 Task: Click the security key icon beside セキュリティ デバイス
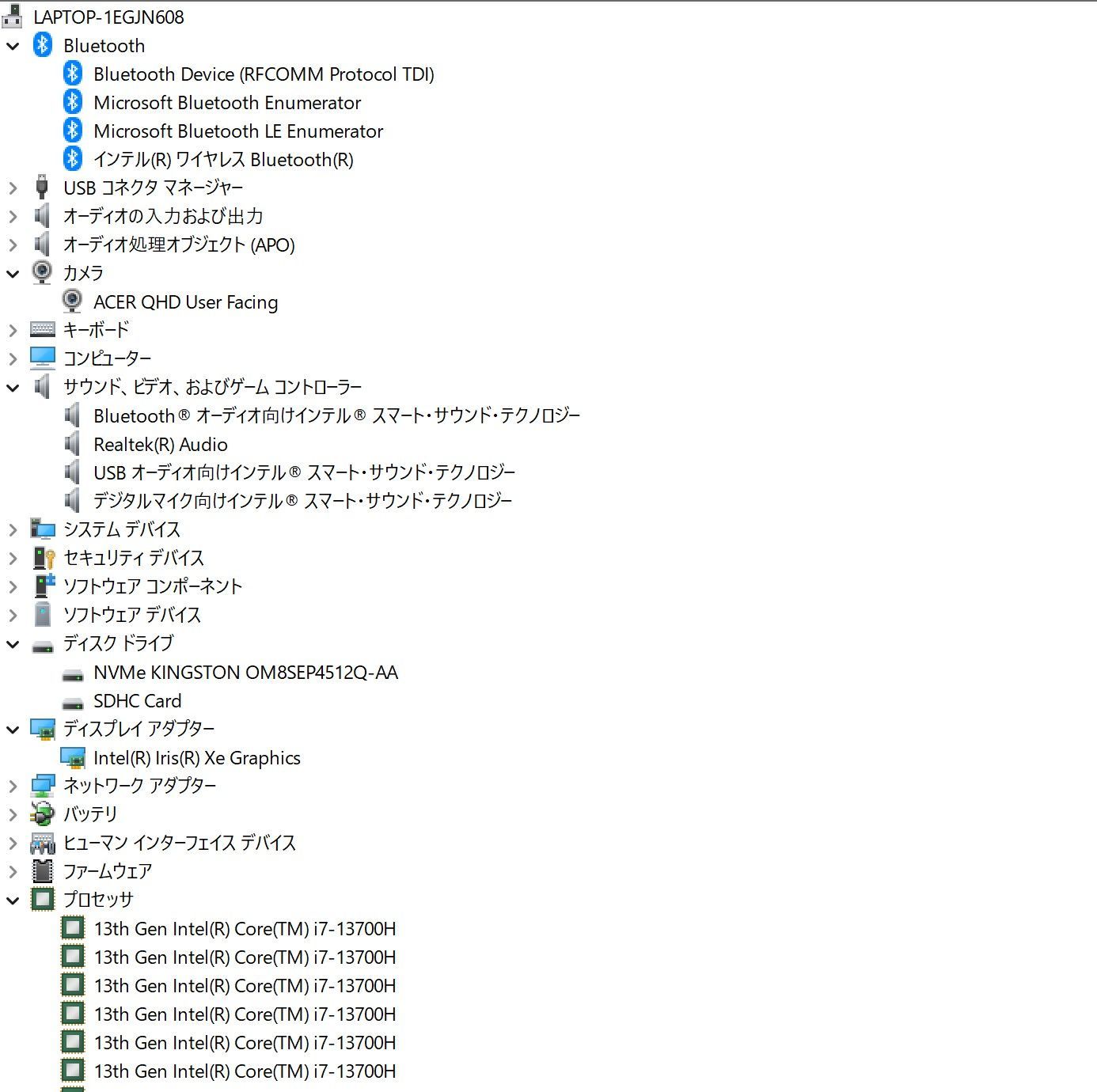(x=42, y=558)
